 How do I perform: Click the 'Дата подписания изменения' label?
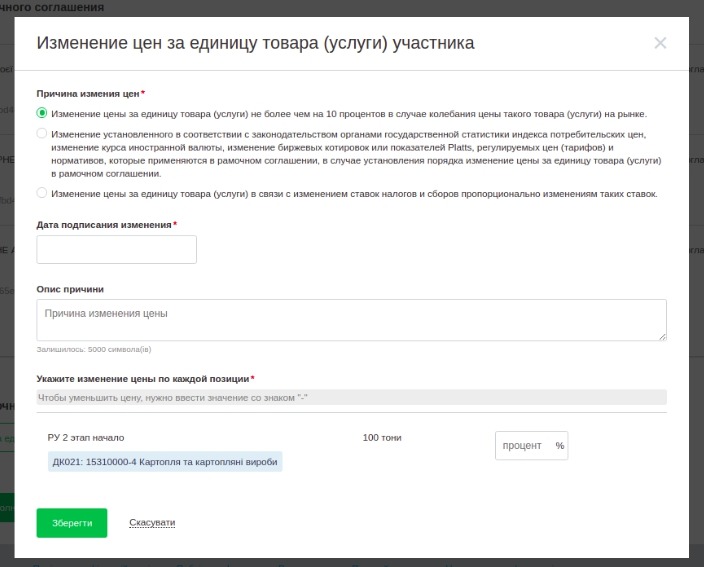click(104, 225)
